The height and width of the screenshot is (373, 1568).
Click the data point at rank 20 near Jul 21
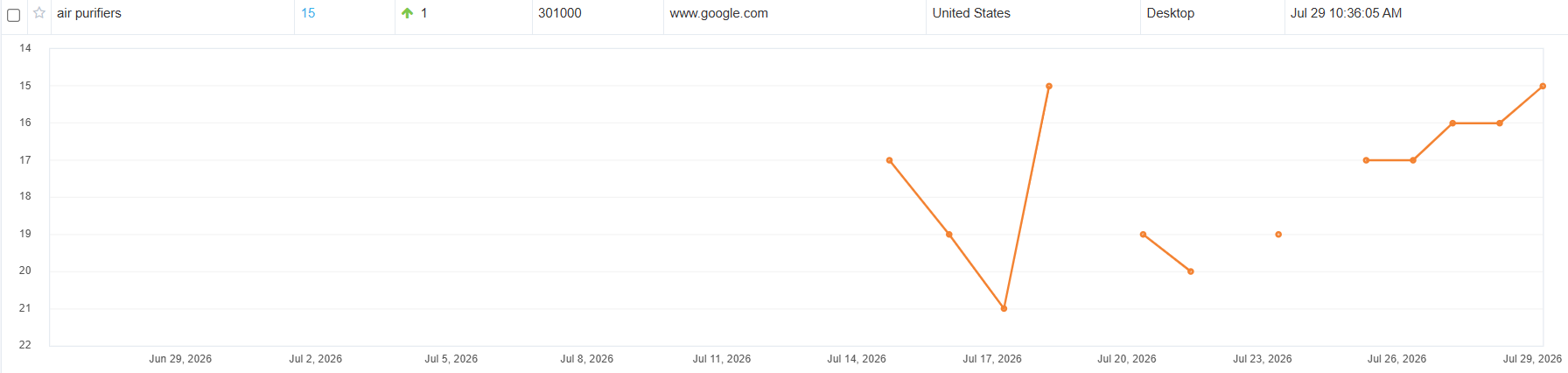click(x=1190, y=271)
